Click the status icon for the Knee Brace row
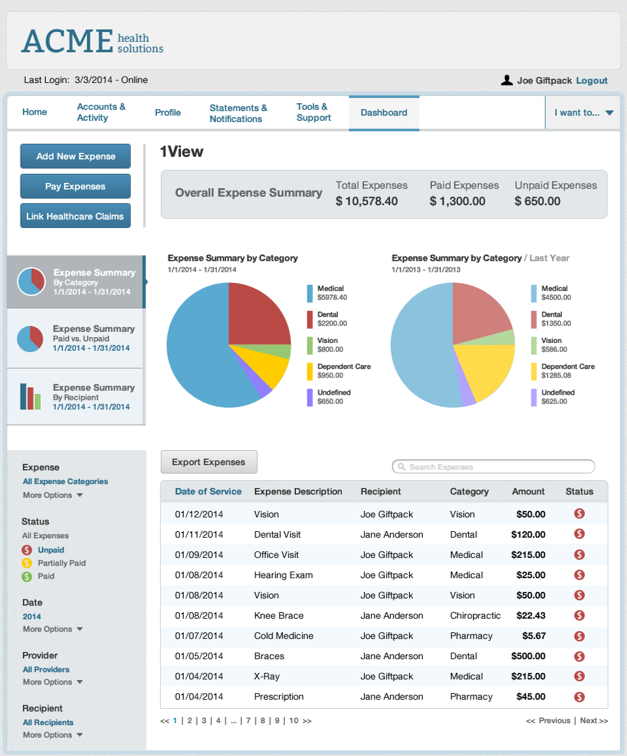Image resolution: width=627 pixels, height=756 pixels. point(578,615)
